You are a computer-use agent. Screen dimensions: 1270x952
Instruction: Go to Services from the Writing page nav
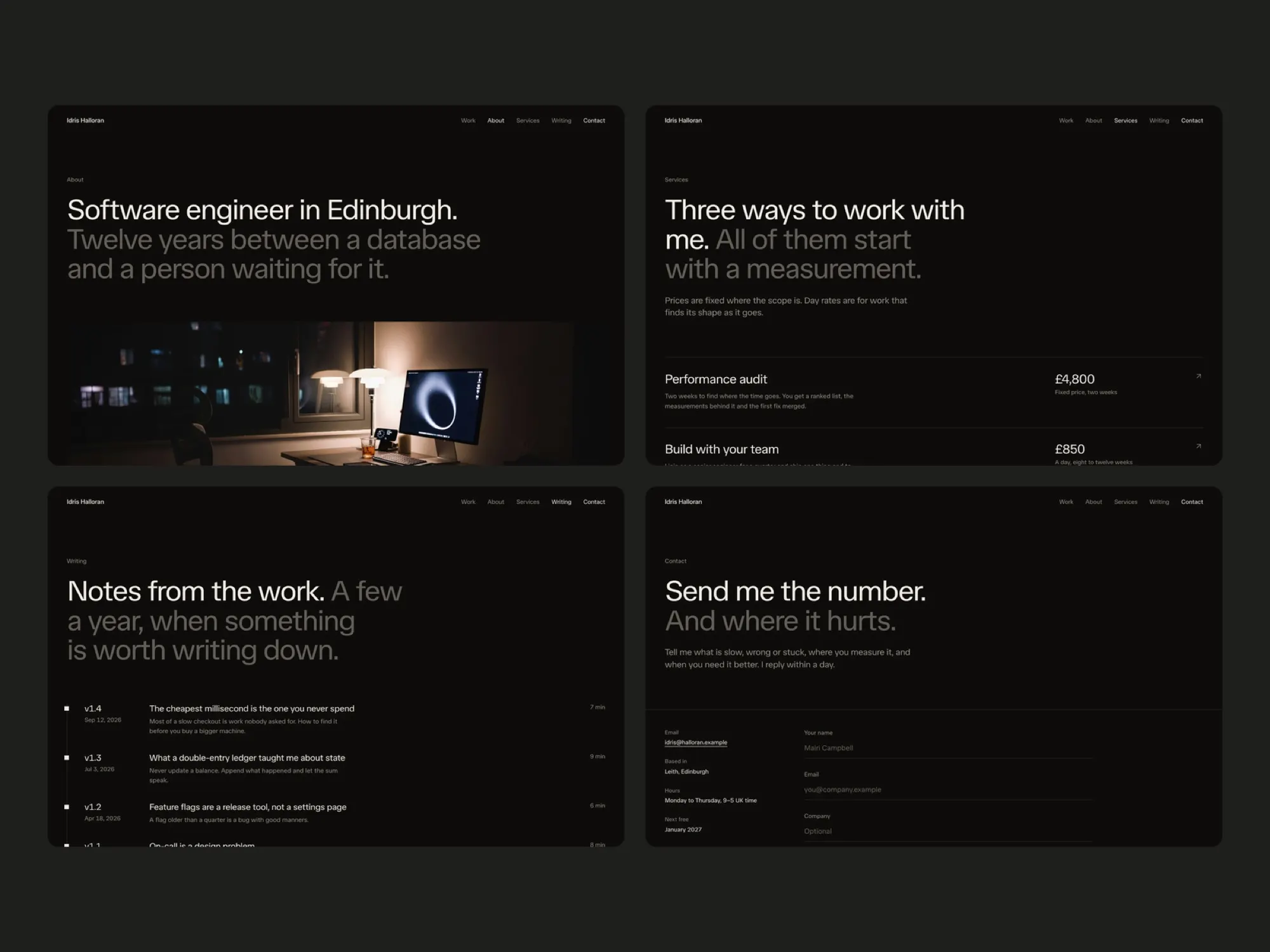(528, 502)
